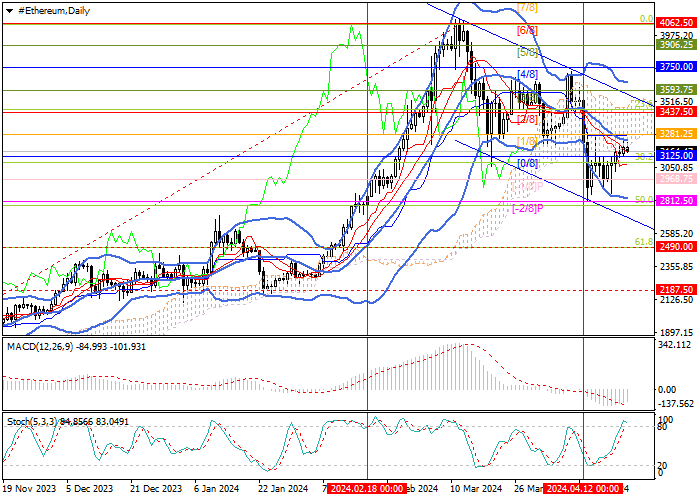Image resolution: width=700 pixels, height=500 pixels.
Task: Click the 19 Nov 2023 date label
Action: pyautogui.click(x=29, y=489)
